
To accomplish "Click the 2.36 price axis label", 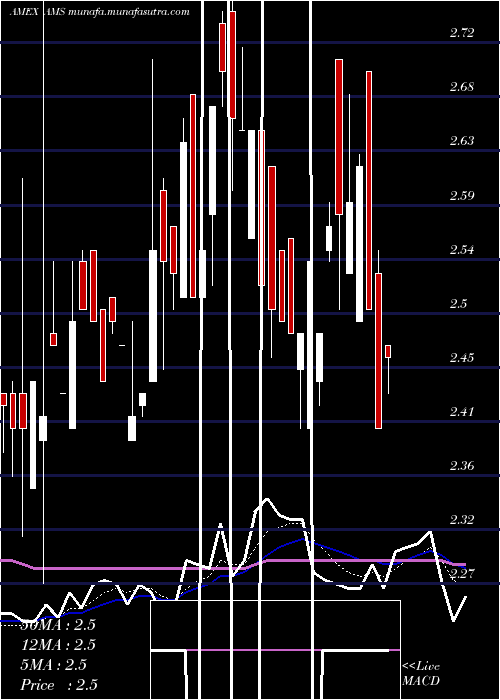I will click(462, 466).
